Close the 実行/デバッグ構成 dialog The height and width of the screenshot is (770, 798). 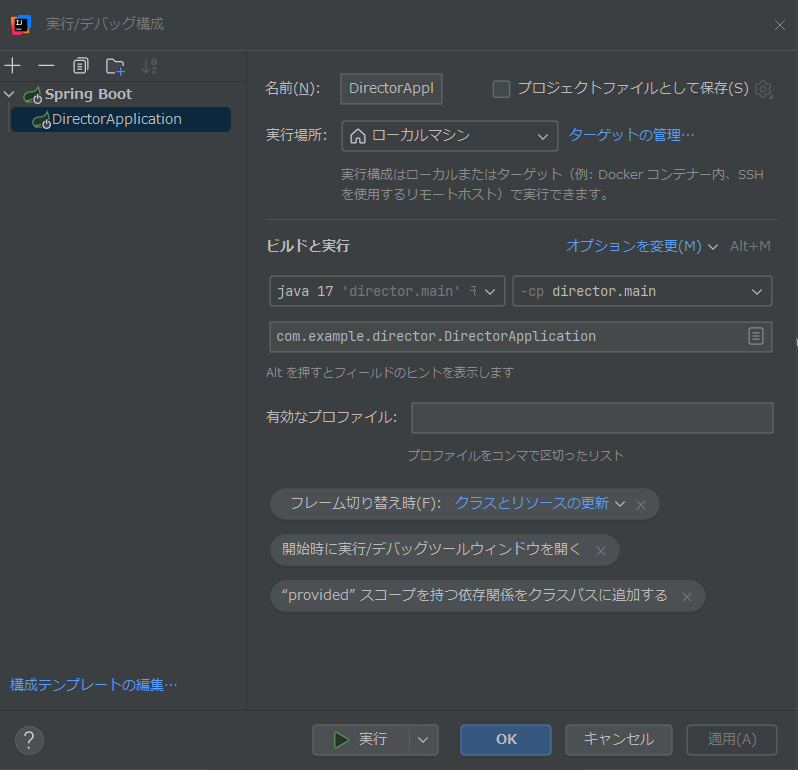pyautogui.click(x=779, y=25)
